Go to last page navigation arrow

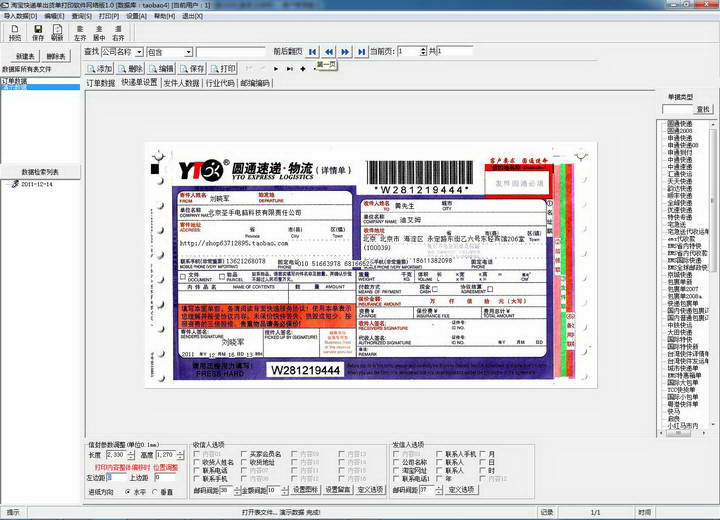click(360, 51)
